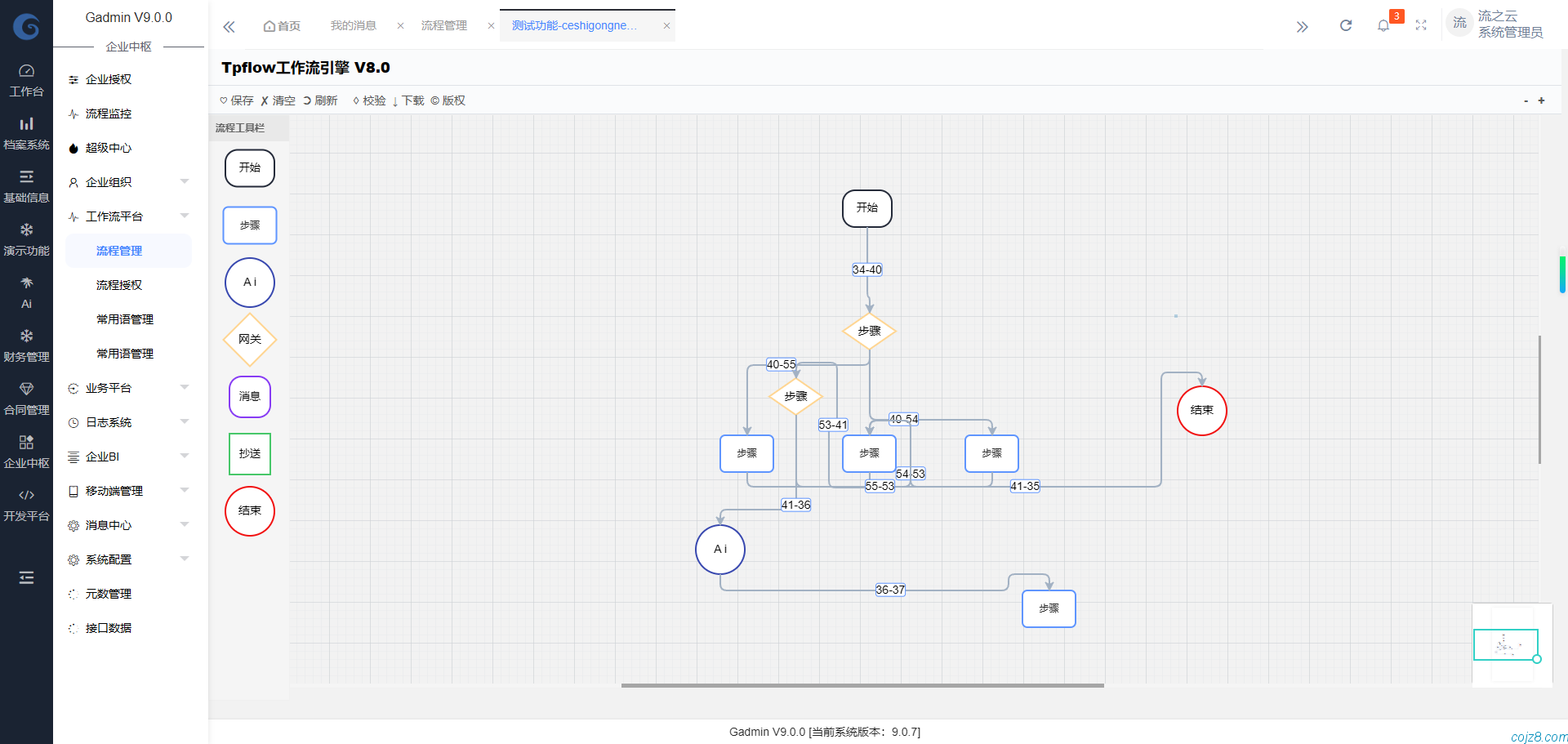1568x744 pixels.
Task: Click the page refresh icon in header
Action: pyautogui.click(x=1345, y=26)
